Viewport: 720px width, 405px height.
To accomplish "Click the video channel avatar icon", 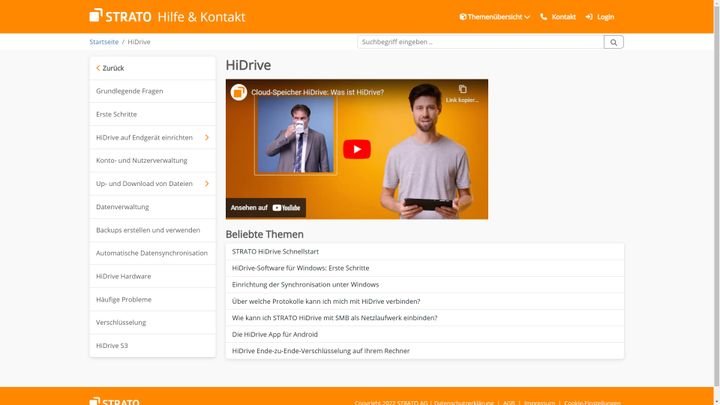I will (238, 92).
